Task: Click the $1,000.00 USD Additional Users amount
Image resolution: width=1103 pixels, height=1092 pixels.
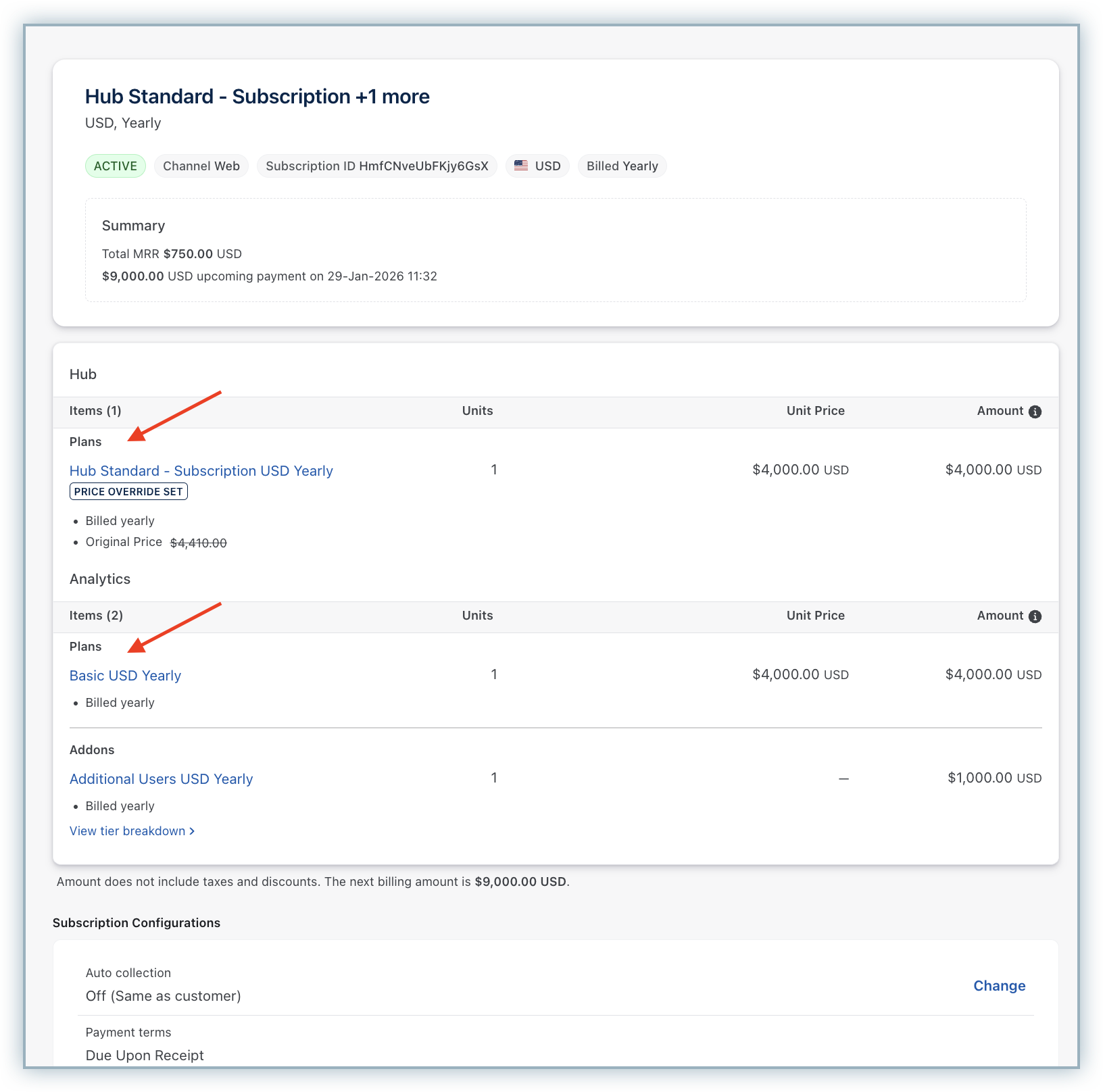Action: pos(994,778)
